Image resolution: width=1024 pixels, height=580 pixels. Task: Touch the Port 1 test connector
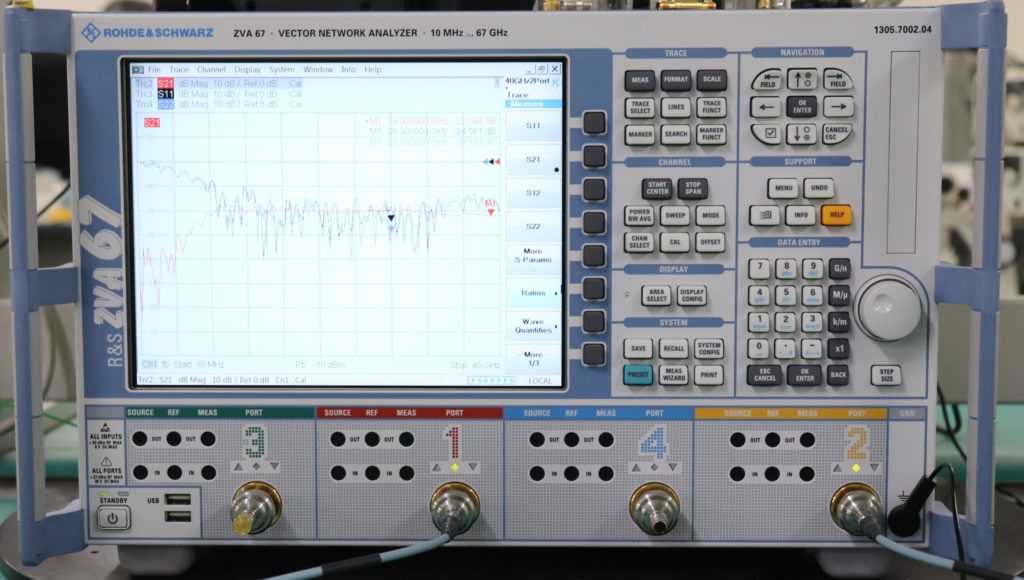[x=455, y=508]
